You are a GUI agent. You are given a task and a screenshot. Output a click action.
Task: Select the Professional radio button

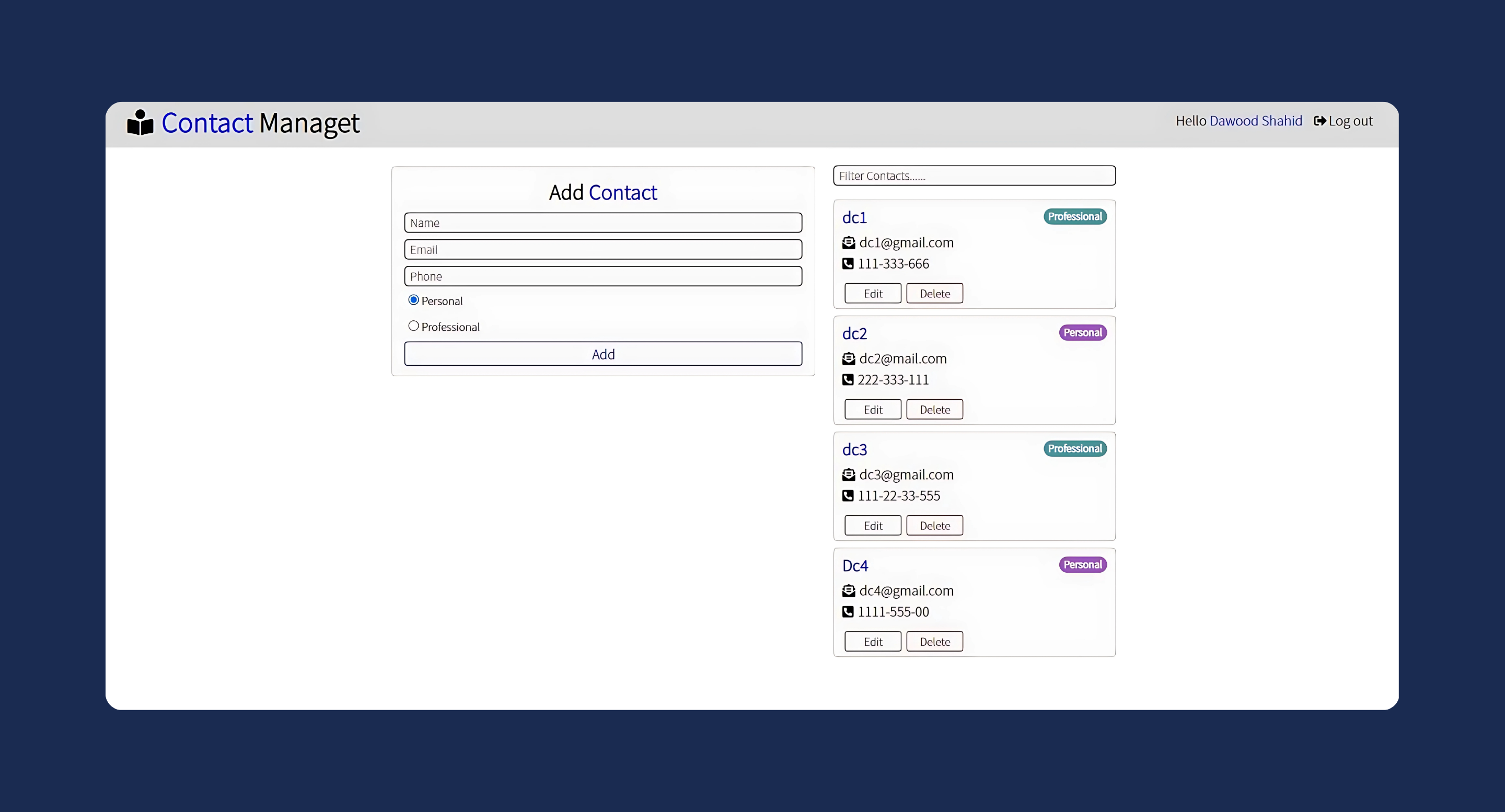tap(414, 326)
